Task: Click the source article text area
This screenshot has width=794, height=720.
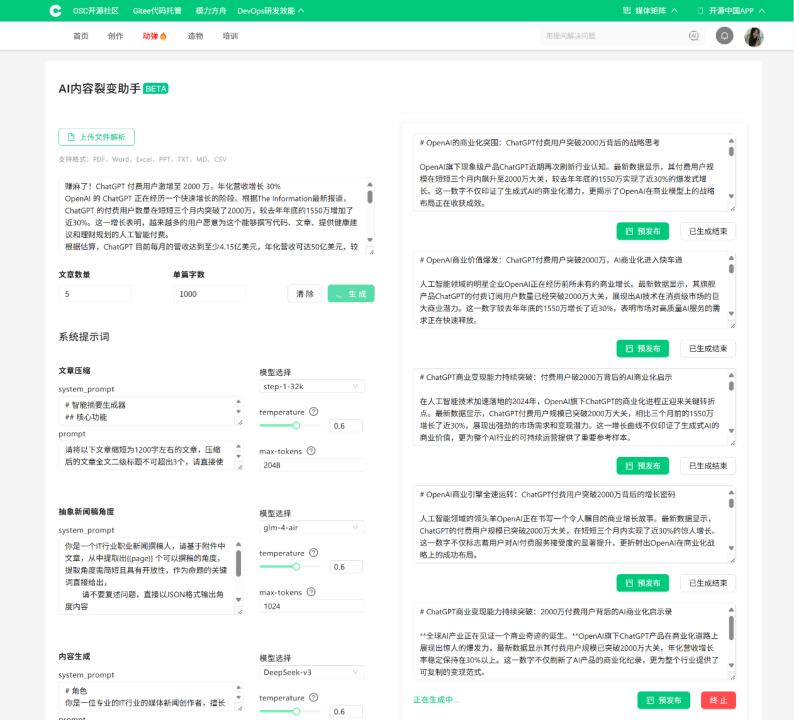Action: [216, 216]
